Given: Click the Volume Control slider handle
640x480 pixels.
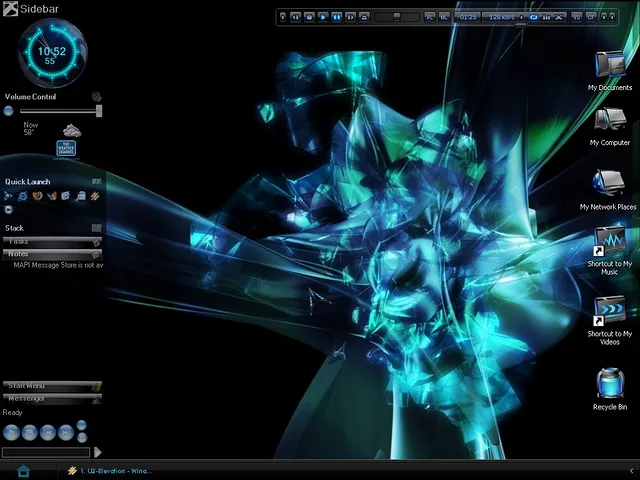Looking at the screenshot, I should pyautogui.click(x=98, y=111).
